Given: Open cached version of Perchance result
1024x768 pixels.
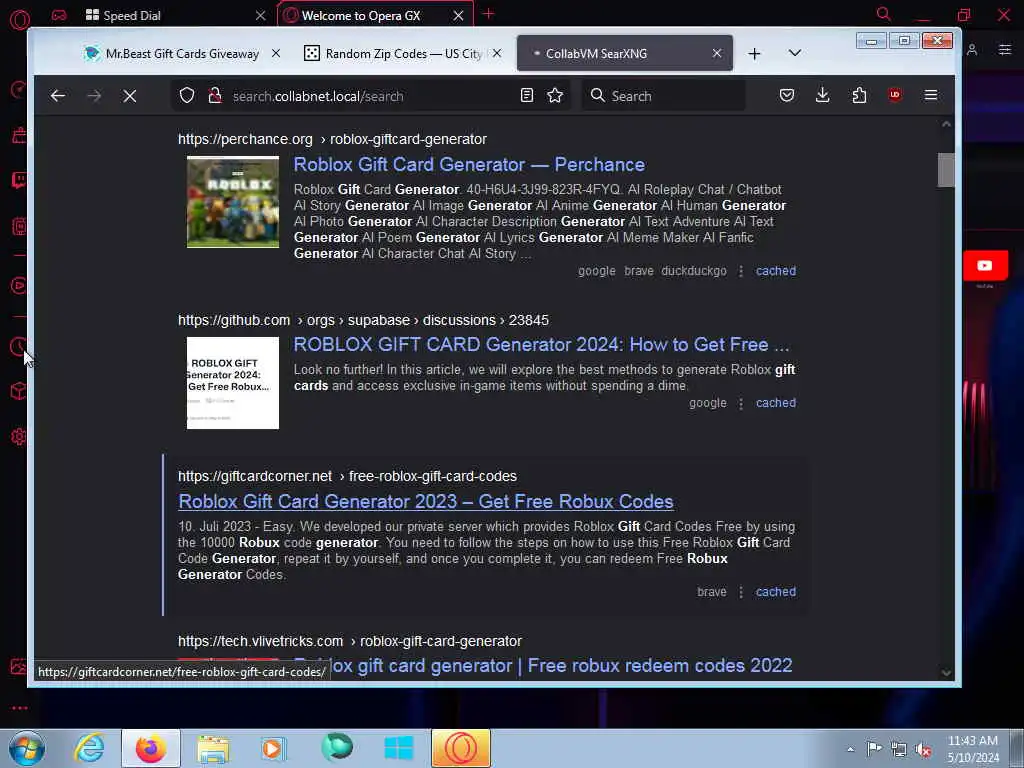Looking at the screenshot, I should [776, 271].
